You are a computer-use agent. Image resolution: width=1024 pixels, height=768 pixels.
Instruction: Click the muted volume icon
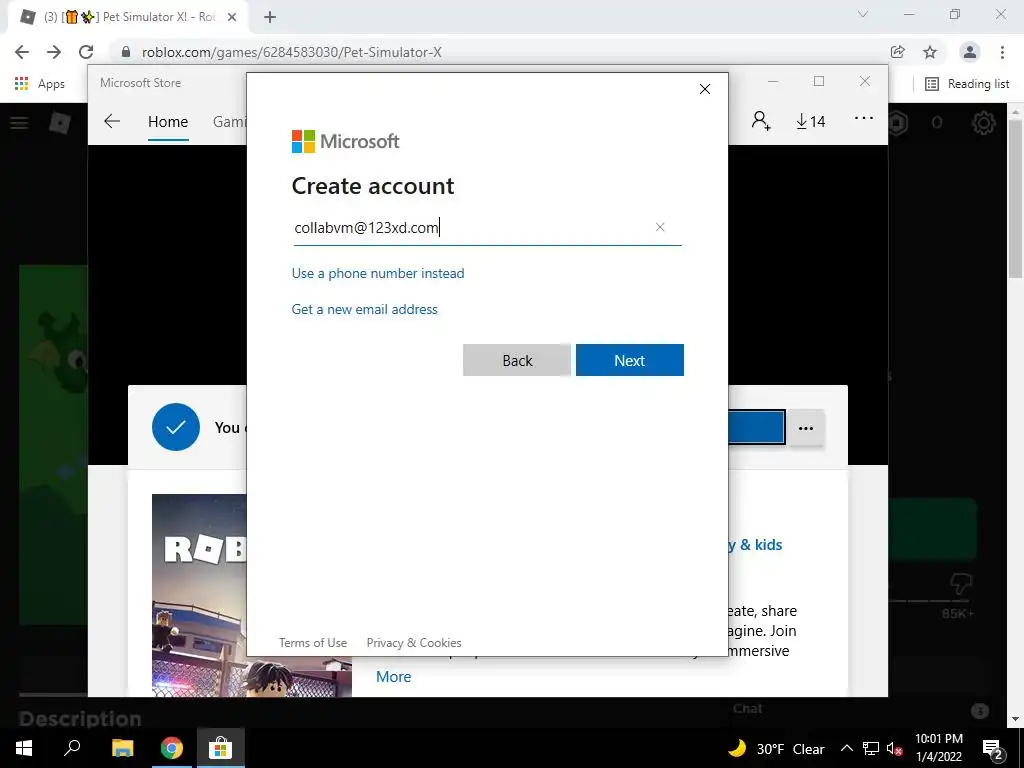(x=894, y=748)
